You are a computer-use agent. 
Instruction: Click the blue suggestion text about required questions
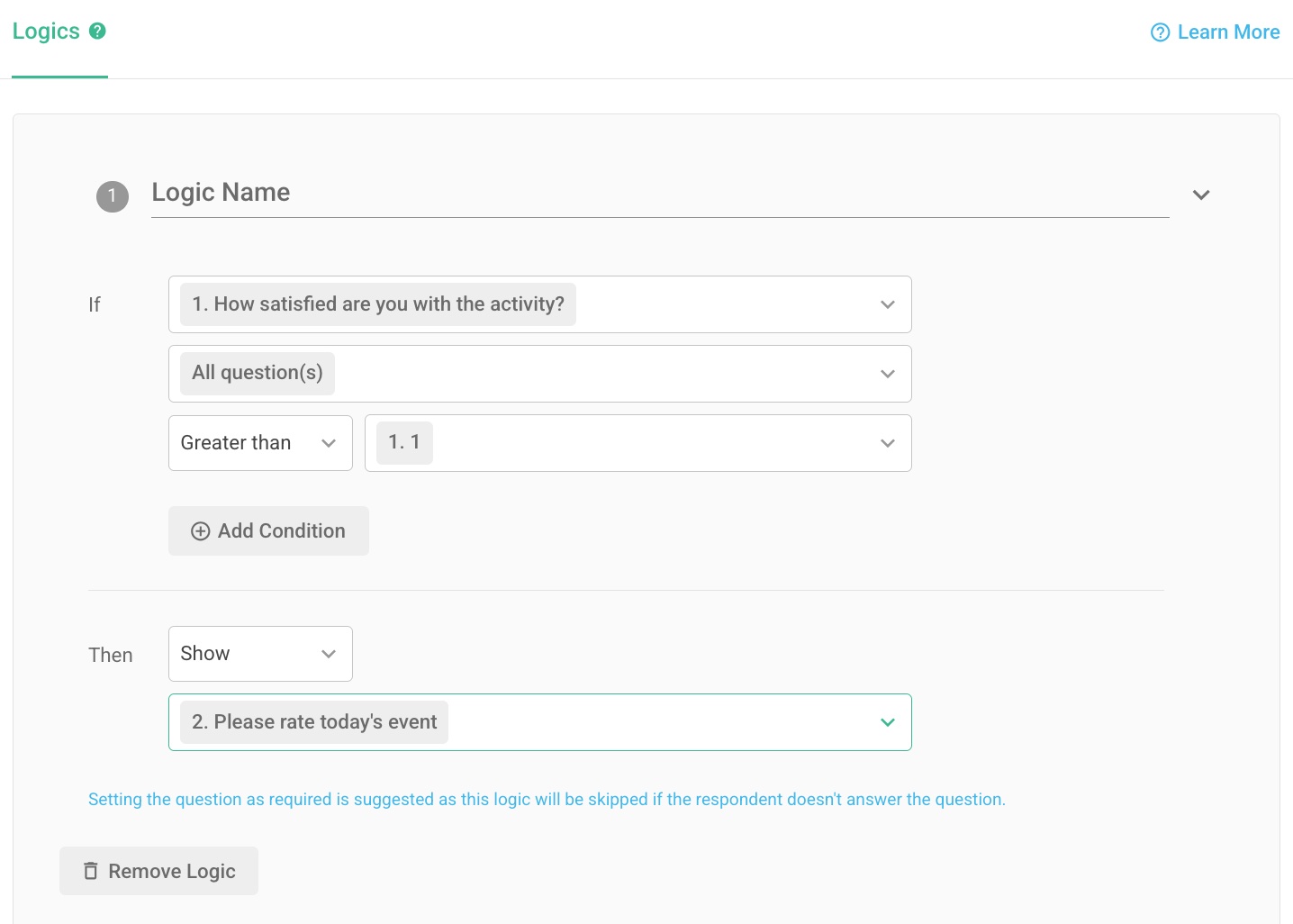547,799
